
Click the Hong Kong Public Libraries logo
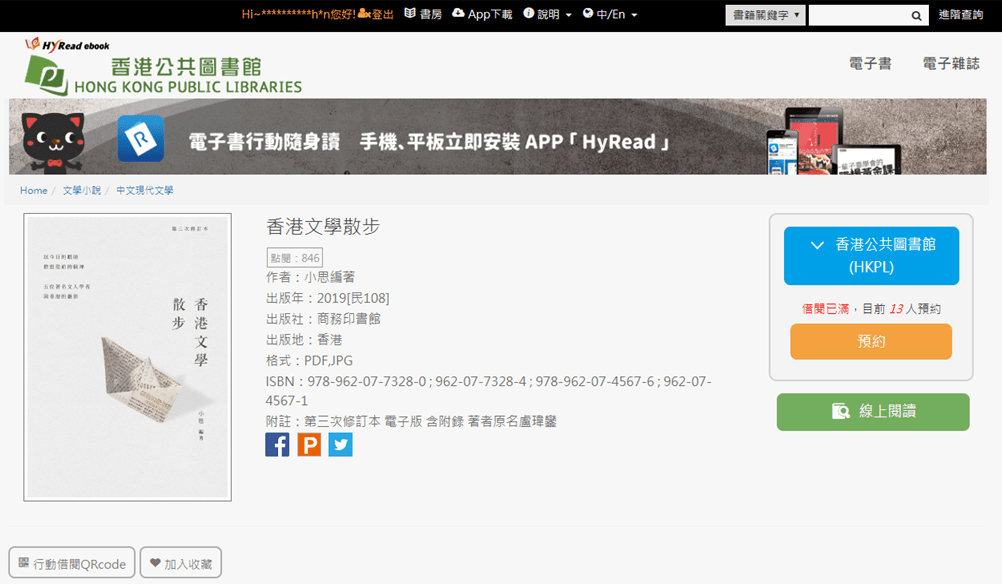point(163,68)
